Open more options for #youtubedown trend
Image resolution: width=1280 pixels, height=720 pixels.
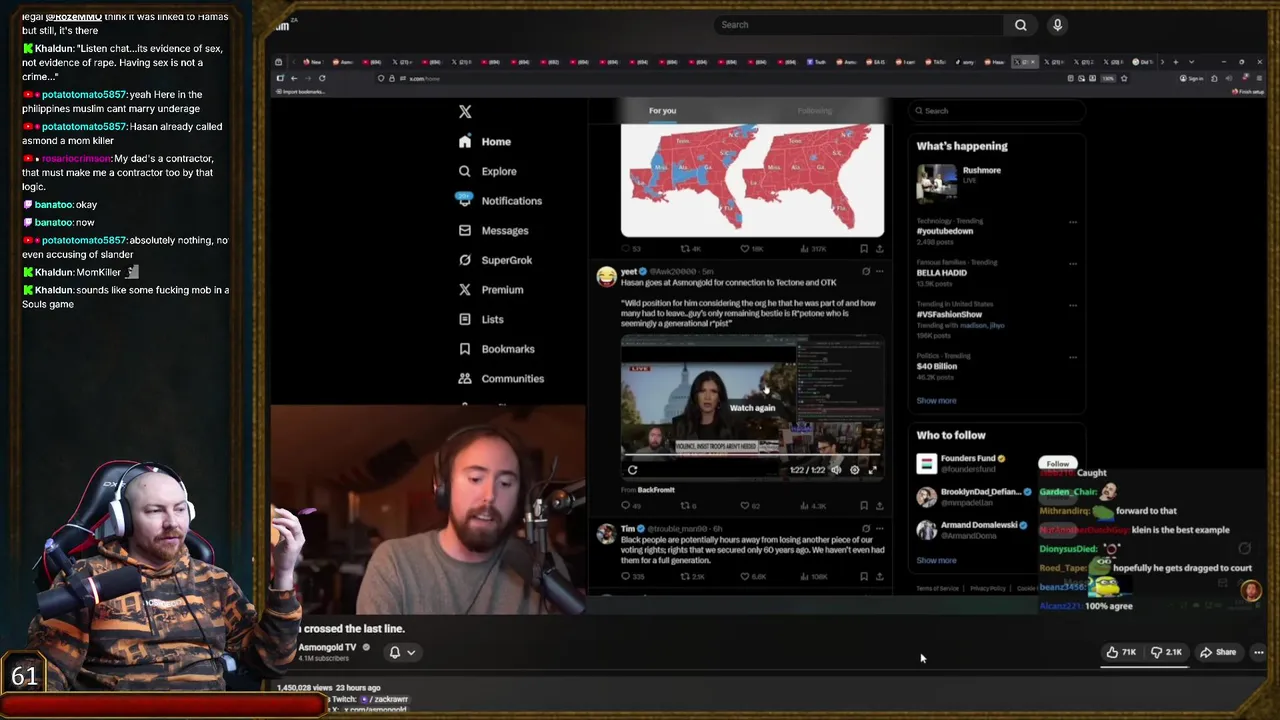point(1073,222)
